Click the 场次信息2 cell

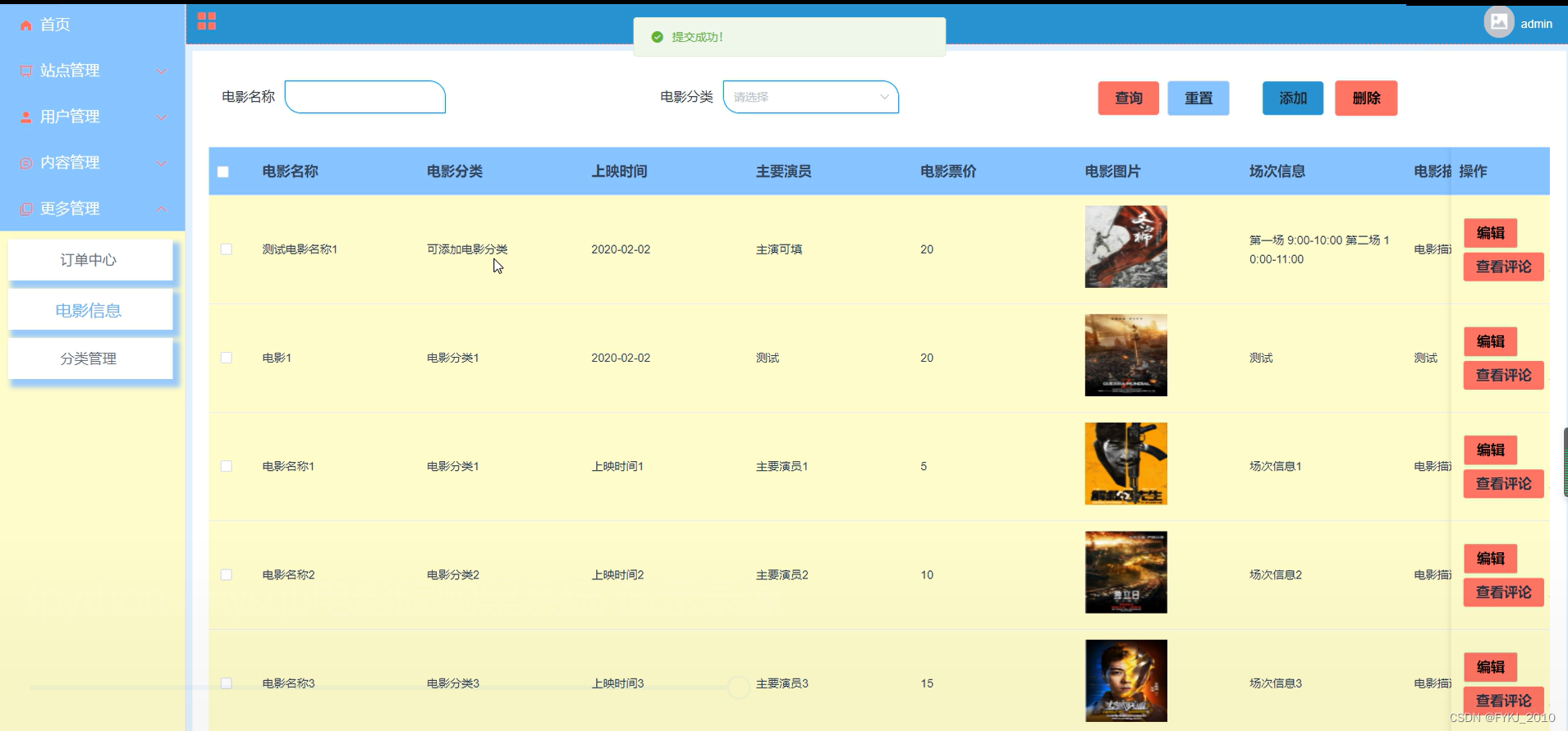pyautogui.click(x=1276, y=575)
